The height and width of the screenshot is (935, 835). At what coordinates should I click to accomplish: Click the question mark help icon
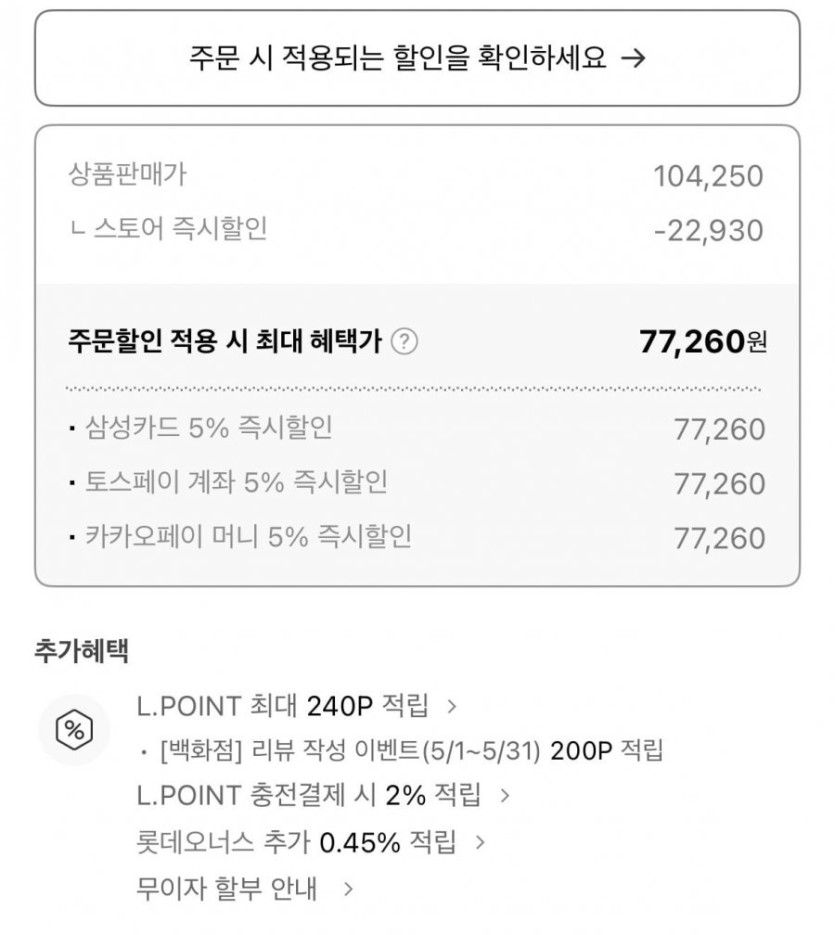(x=404, y=342)
